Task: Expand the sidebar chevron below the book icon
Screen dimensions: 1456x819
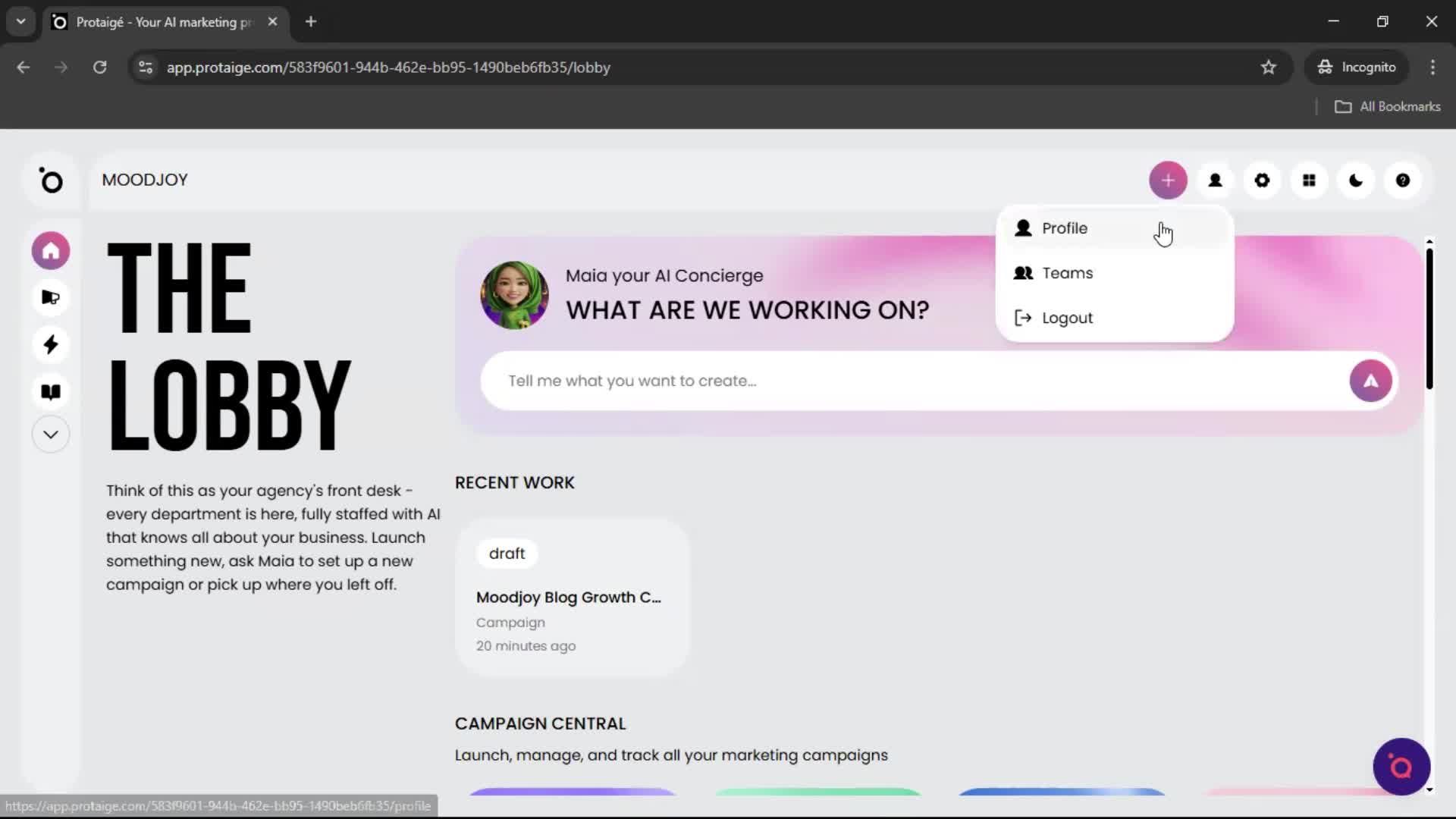Action: (50, 434)
